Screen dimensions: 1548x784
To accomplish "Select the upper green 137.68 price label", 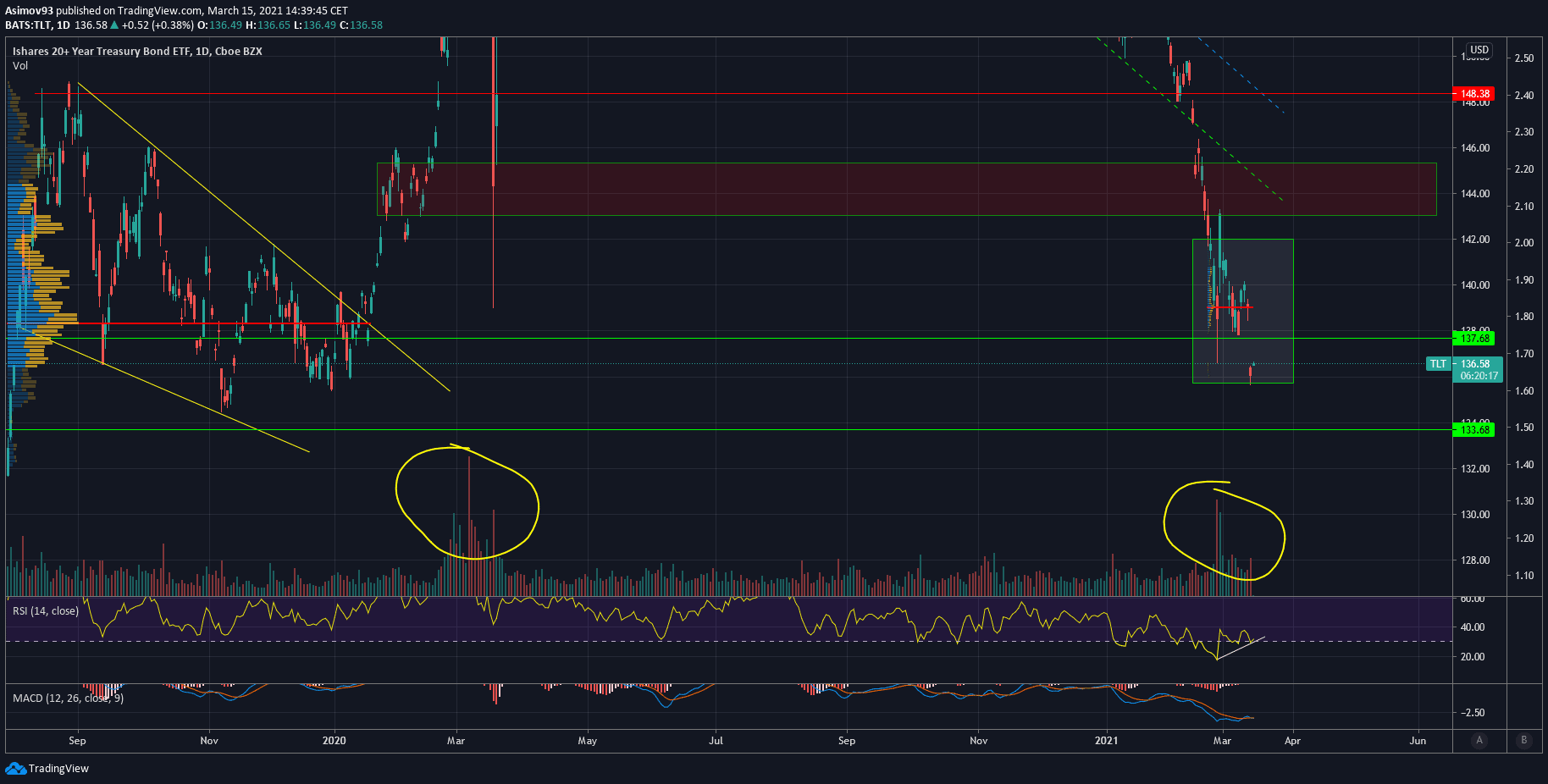I will click(x=1474, y=339).
